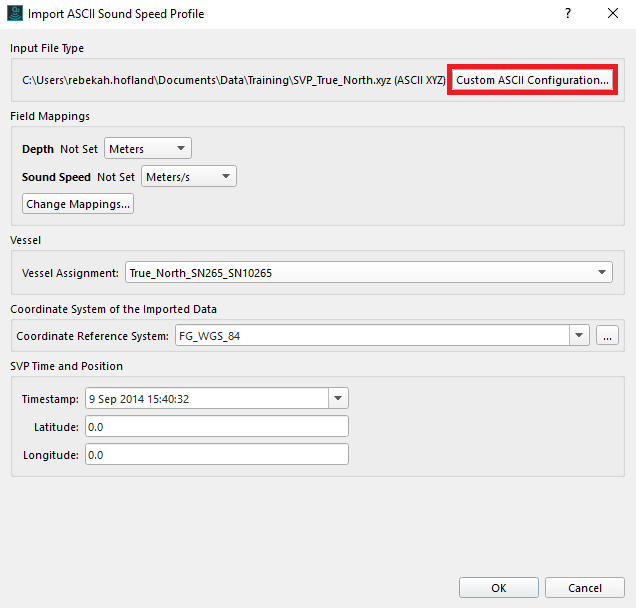Open the Vessel Assignment dropdown
636x608 pixels.
pyautogui.click(x=369, y=272)
